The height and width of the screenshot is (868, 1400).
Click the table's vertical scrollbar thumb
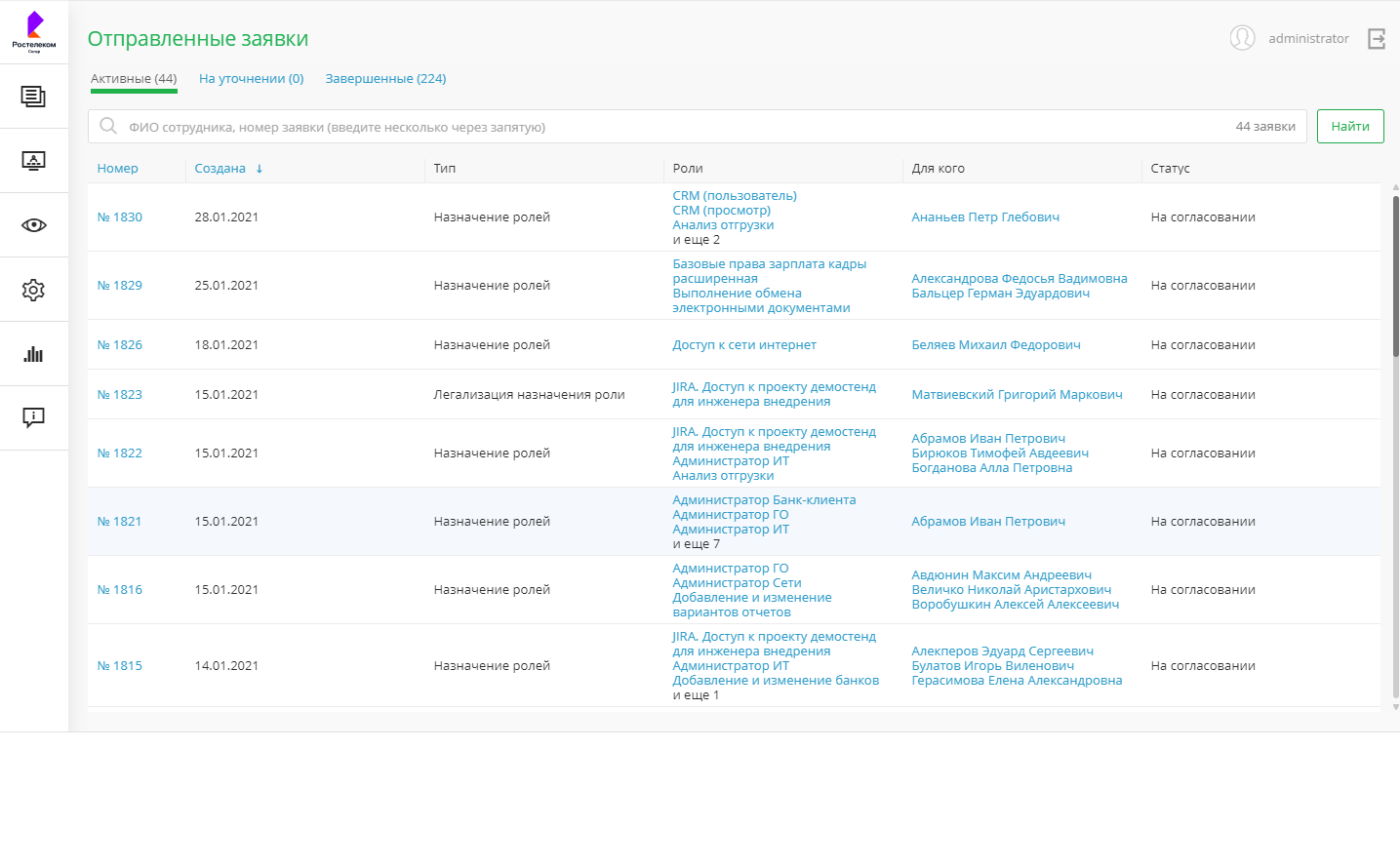click(x=1395, y=276)
